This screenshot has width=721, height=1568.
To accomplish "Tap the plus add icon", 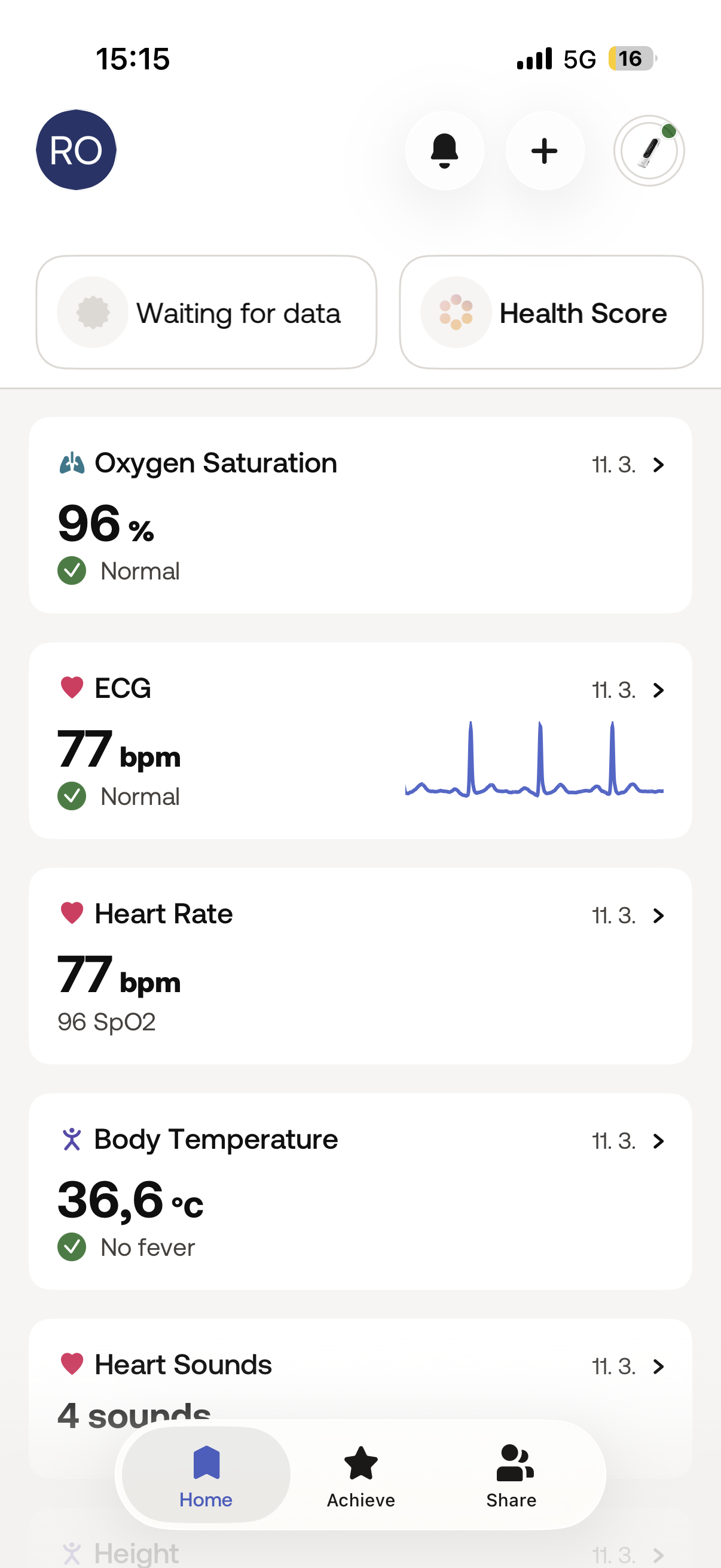I will click(545, 150).
